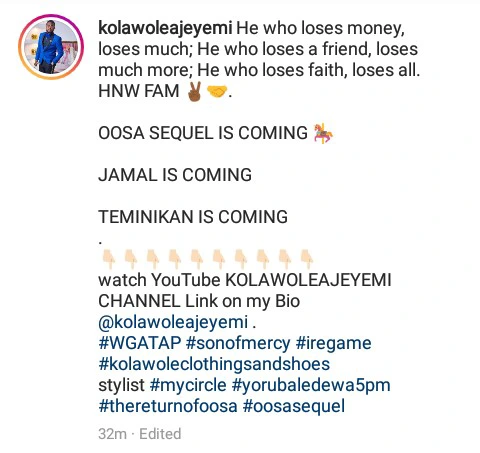This screenshot has width=480, height=453.
Task: Open the #sonofmercy hashtag
Action: coord(238,343)
